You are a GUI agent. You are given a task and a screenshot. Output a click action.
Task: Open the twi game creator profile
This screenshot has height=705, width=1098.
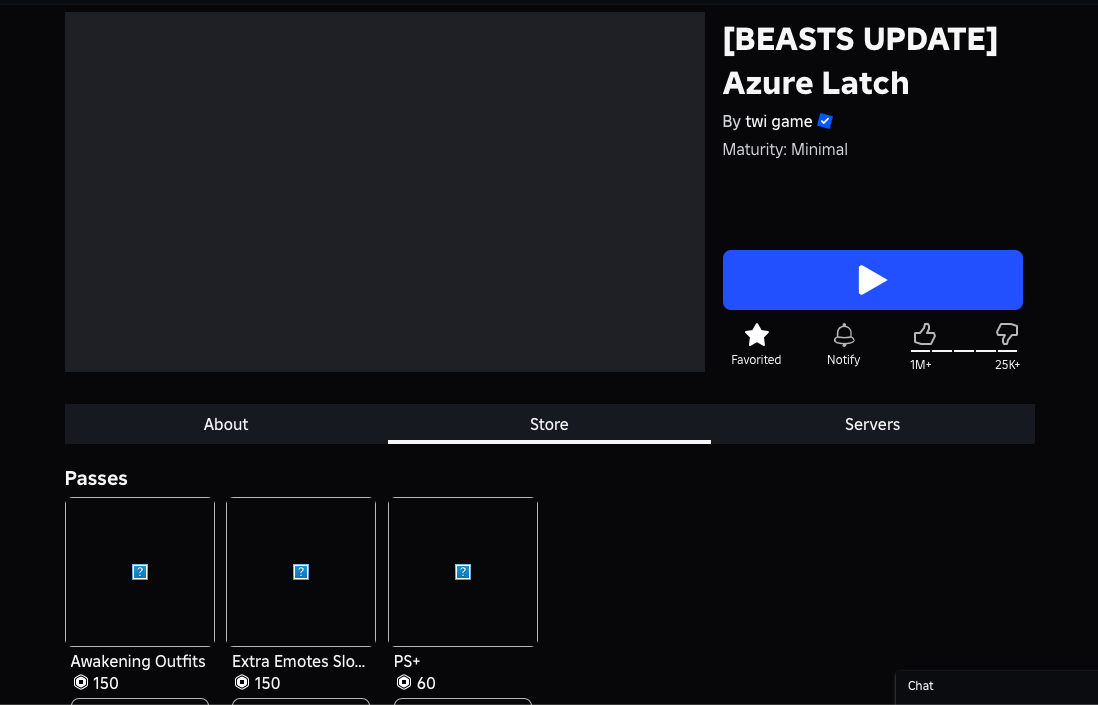[778, 121]
